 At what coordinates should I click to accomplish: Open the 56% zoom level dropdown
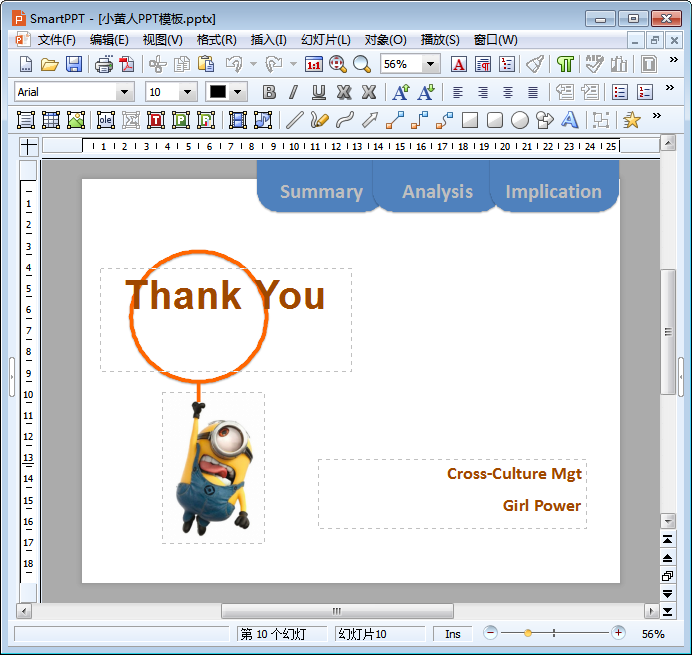click(x=431, y=64)
